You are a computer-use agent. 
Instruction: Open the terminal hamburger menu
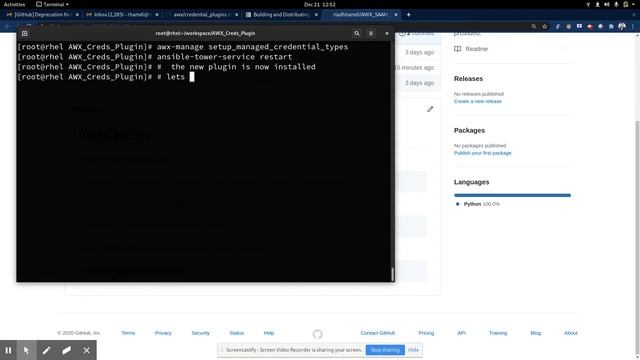click(x=371, y=33)
